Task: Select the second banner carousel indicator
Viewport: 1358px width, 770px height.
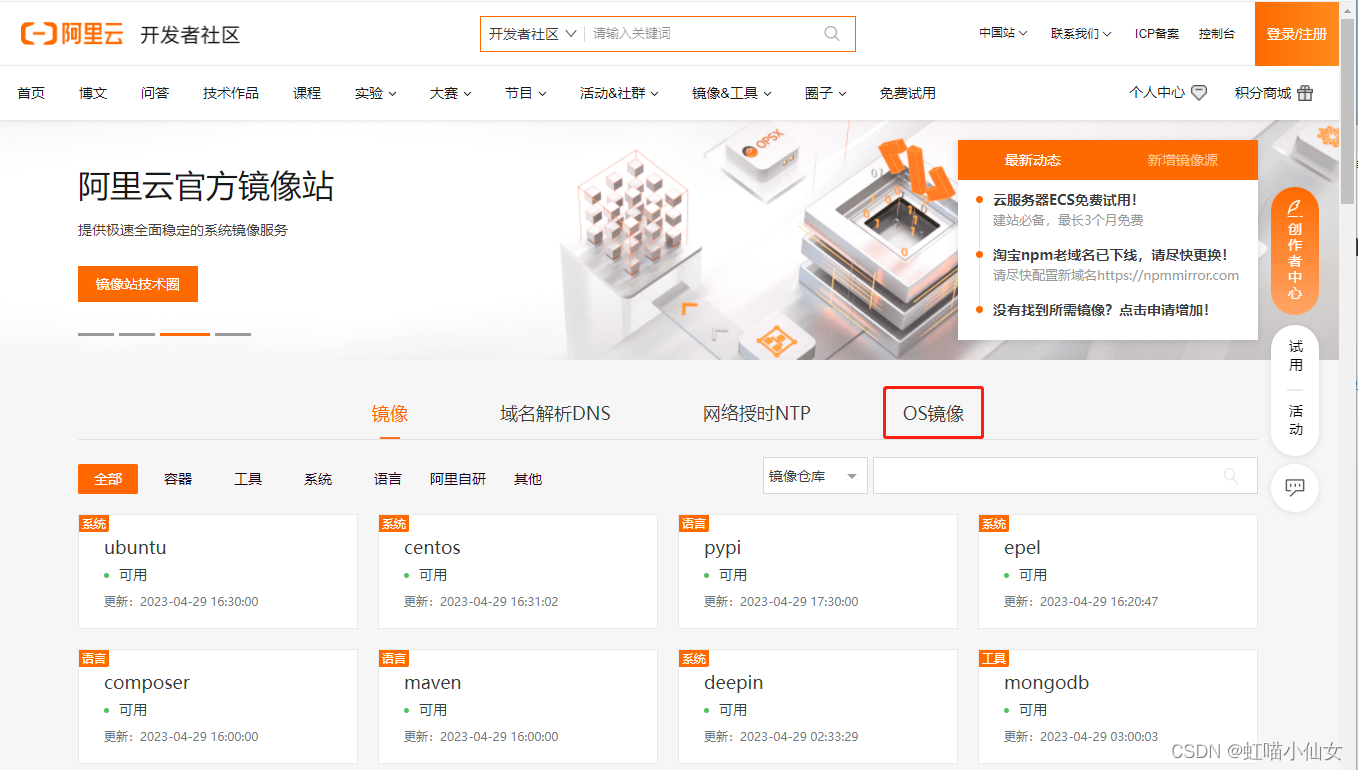Action: click(137, 334)
